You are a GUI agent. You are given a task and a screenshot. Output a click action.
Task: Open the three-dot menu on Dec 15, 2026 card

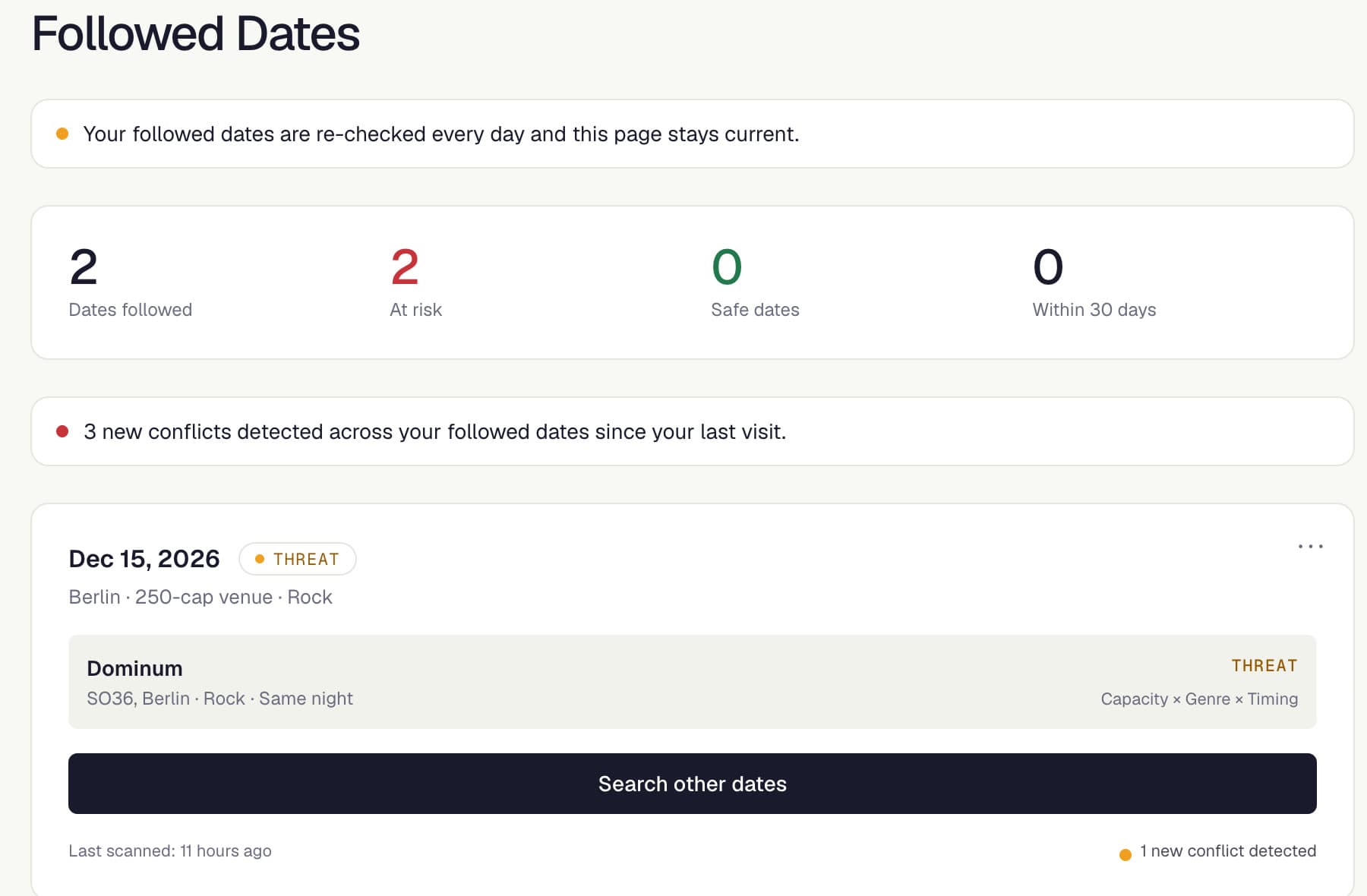(1310, 546)
